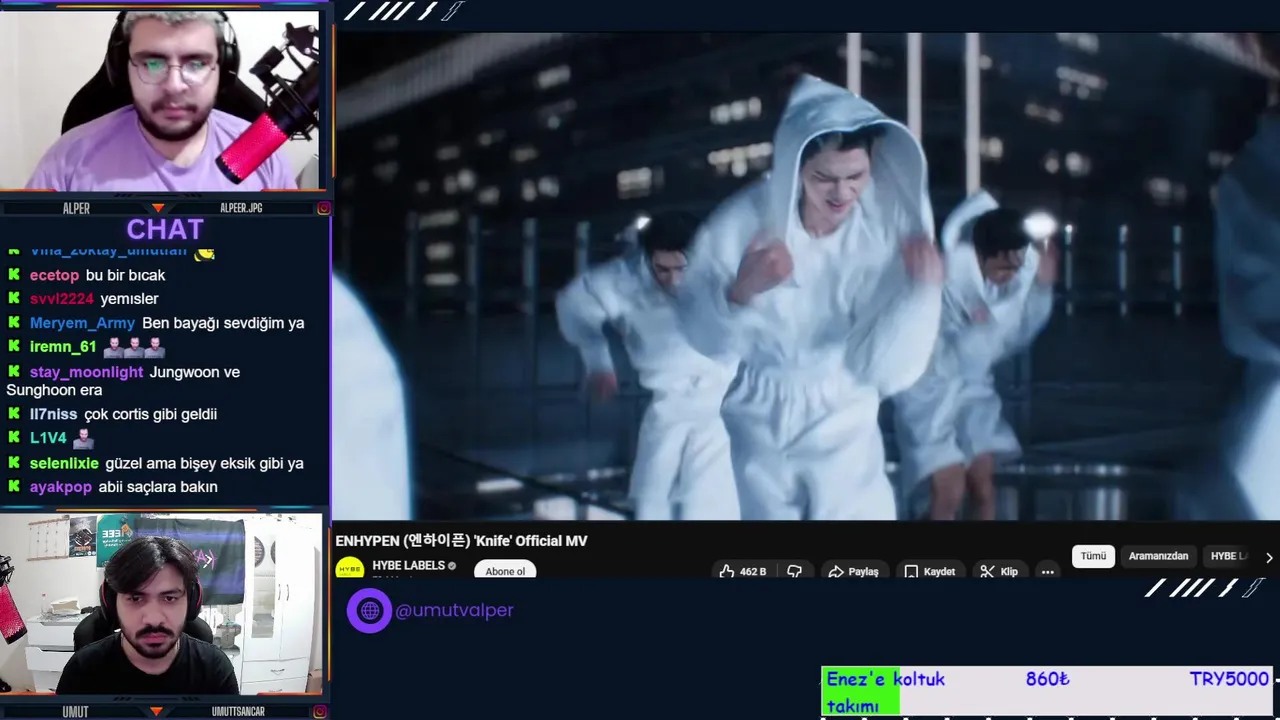
Task: Open the HYBE LABELS channel name link
Action: tap(408, 566)
